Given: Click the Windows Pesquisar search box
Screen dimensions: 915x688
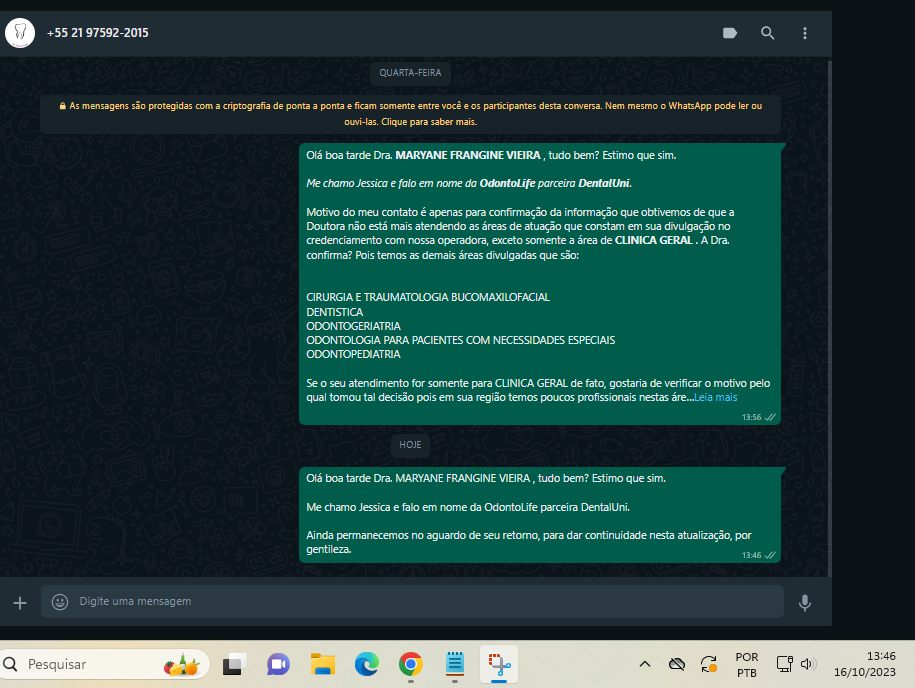Looking at the screenshot, I should point(105,664).
